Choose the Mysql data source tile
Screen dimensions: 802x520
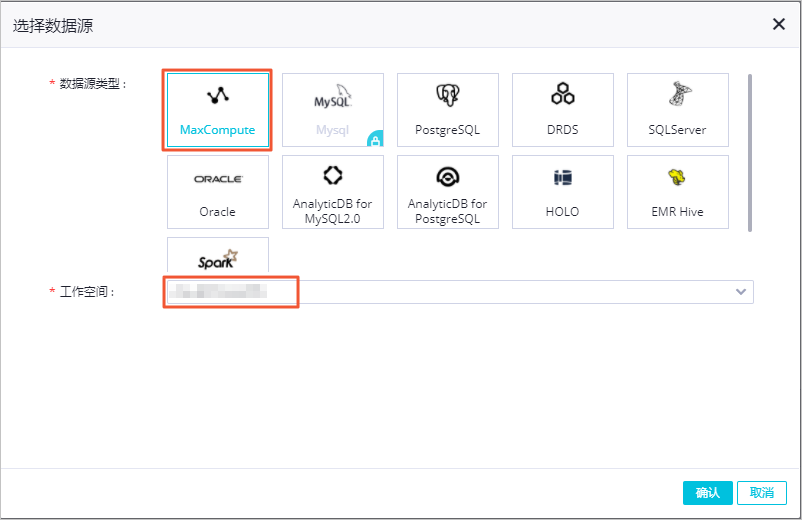click(x=332, y=110)
